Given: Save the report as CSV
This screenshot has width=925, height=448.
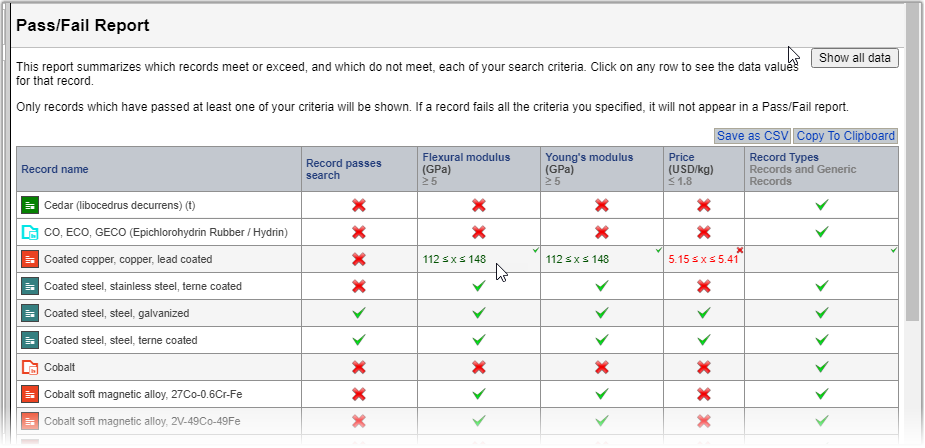Looking at the screenshot, I should 752,136.
